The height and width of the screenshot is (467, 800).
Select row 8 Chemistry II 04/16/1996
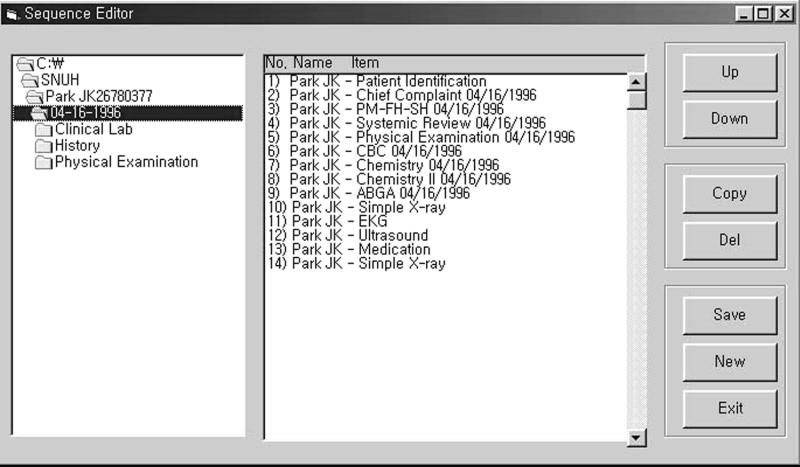click(389, 180)
